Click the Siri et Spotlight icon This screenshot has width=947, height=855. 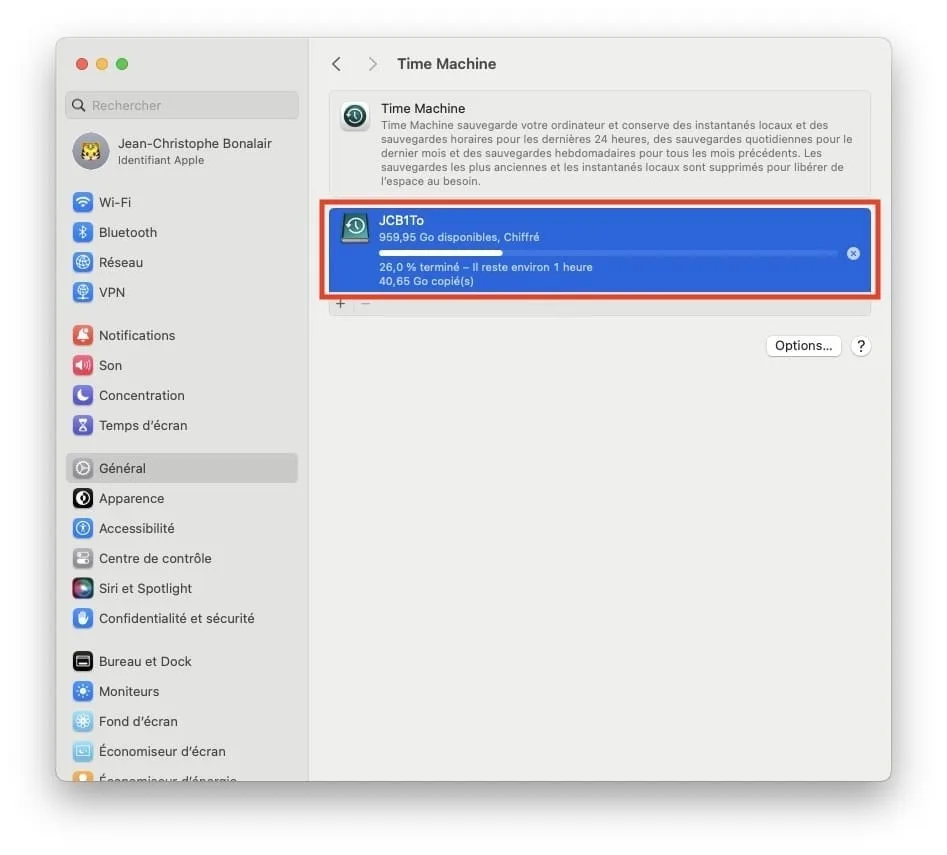83,588
